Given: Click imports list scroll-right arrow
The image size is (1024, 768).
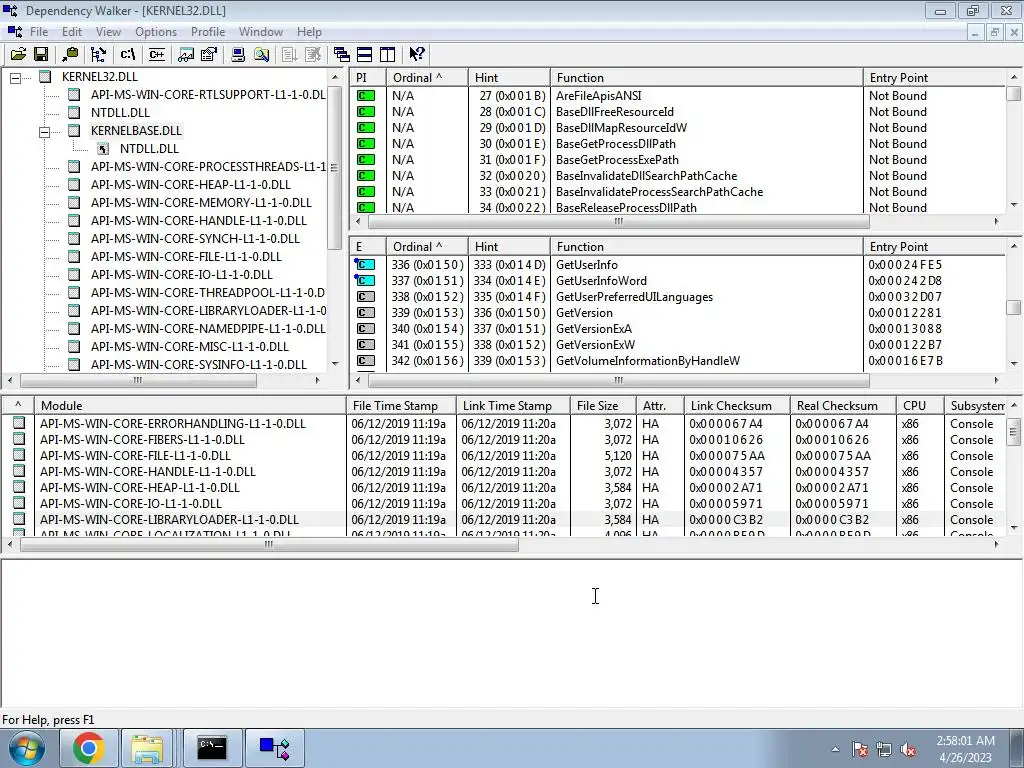Looking at the screenshot, I should [996, 221].
